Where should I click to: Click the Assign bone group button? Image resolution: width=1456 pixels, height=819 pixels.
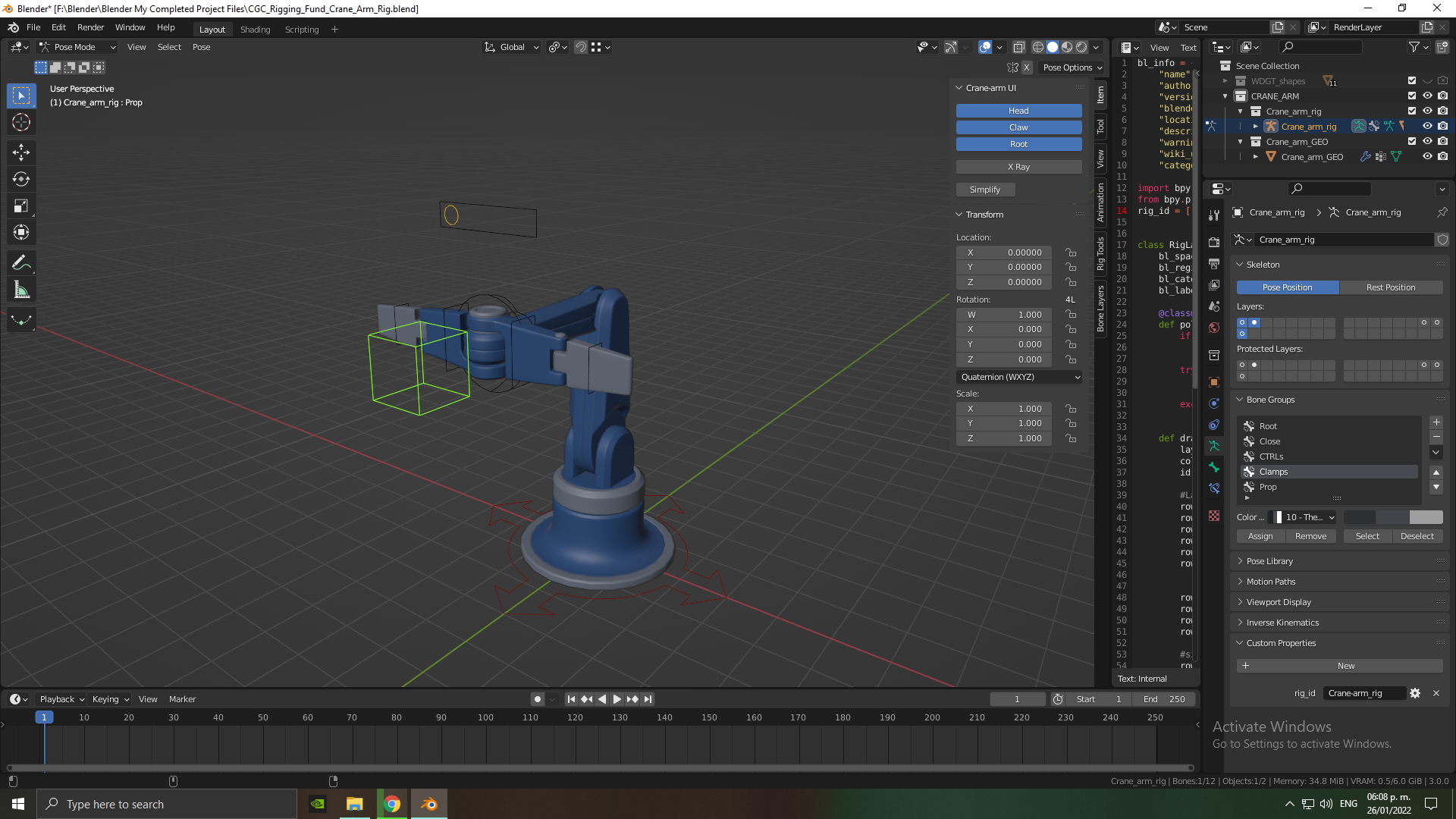point(1260,536)
